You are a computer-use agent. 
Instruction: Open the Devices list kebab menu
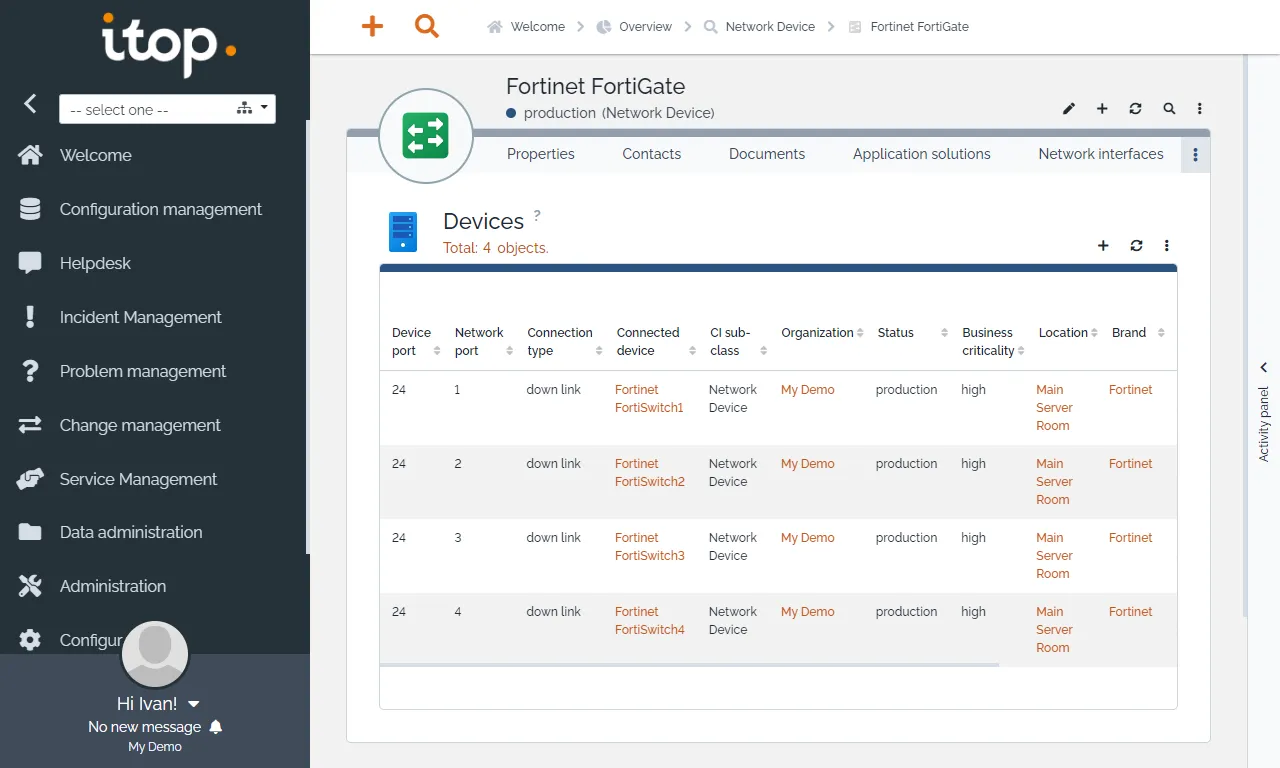tap(1166, 245)
